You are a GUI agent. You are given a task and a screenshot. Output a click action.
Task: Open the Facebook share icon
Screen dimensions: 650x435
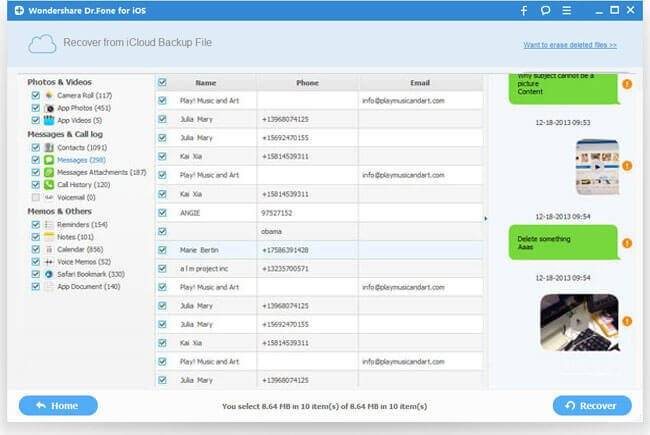(x=523, y=11)
